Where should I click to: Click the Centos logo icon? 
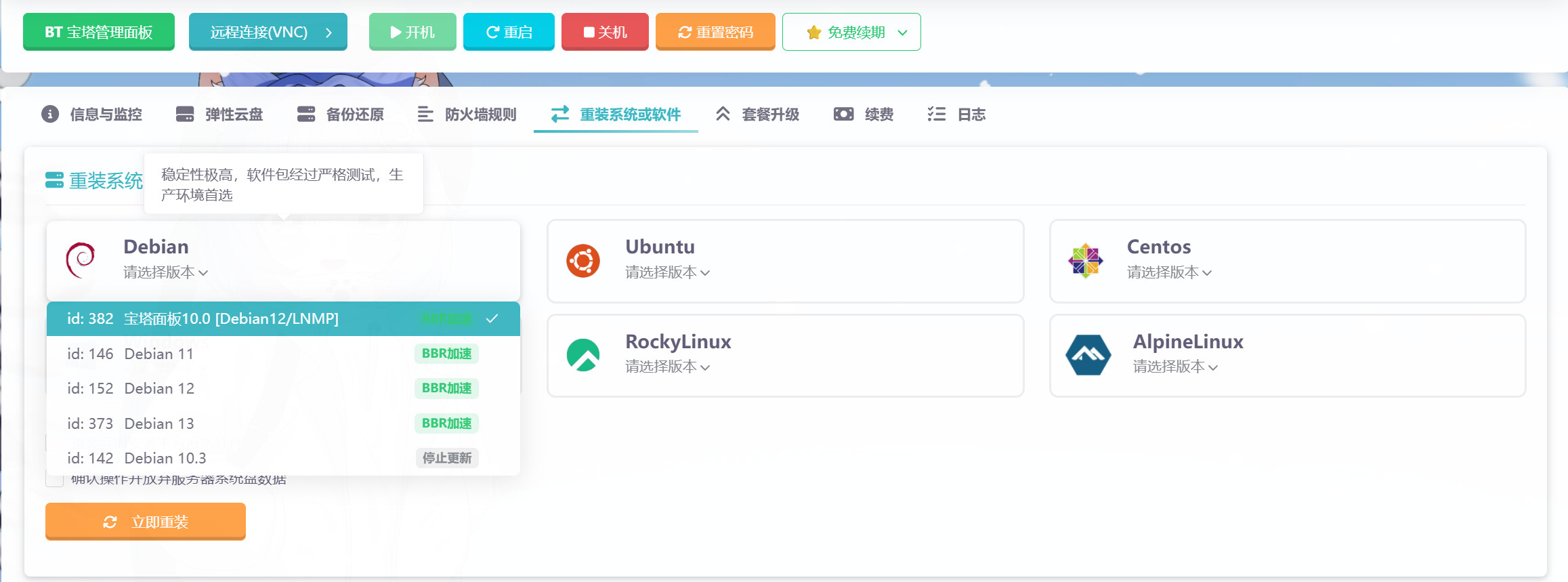[1085, 261]
